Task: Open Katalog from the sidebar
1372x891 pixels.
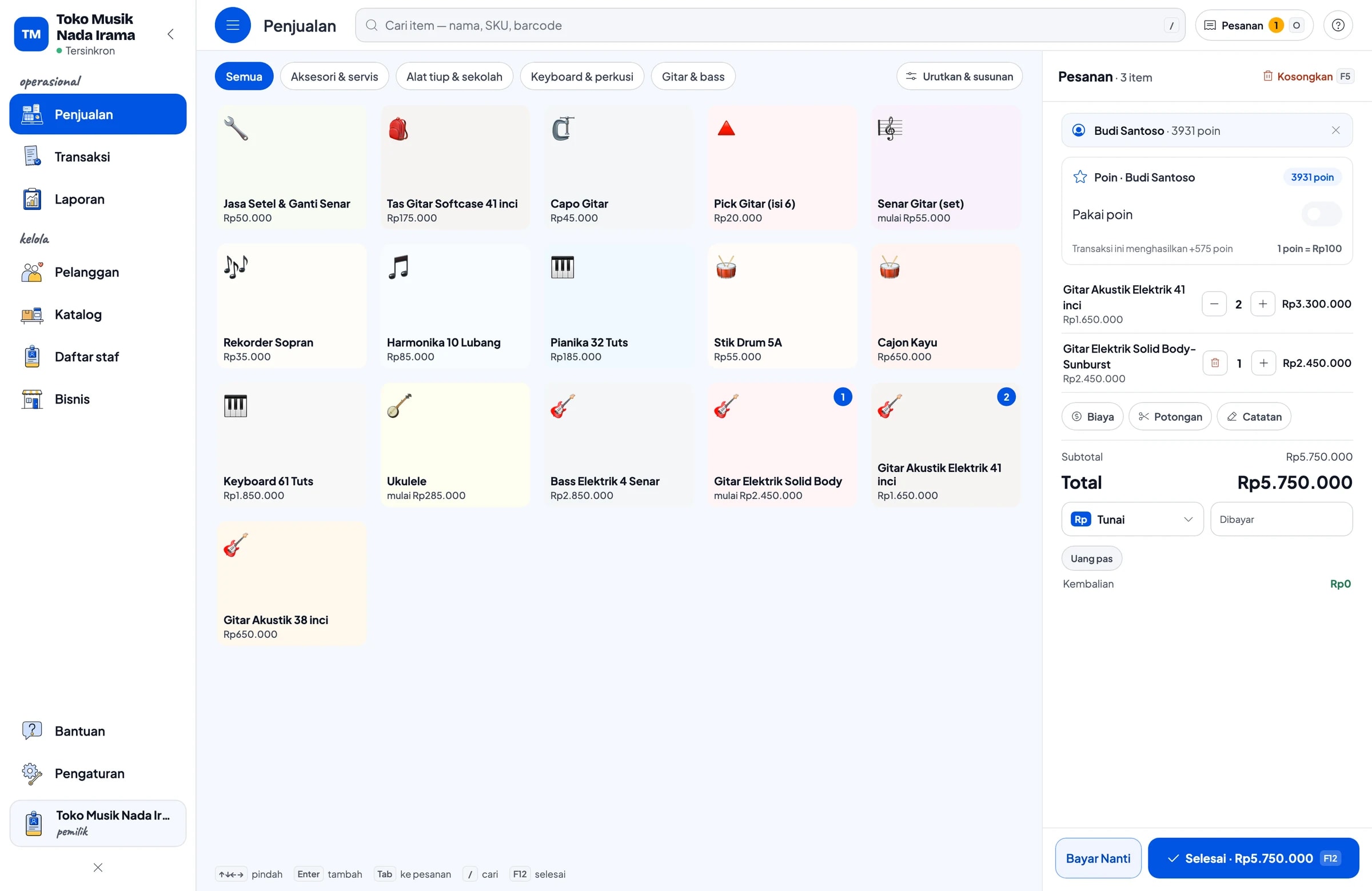Action: click(98, 315)
